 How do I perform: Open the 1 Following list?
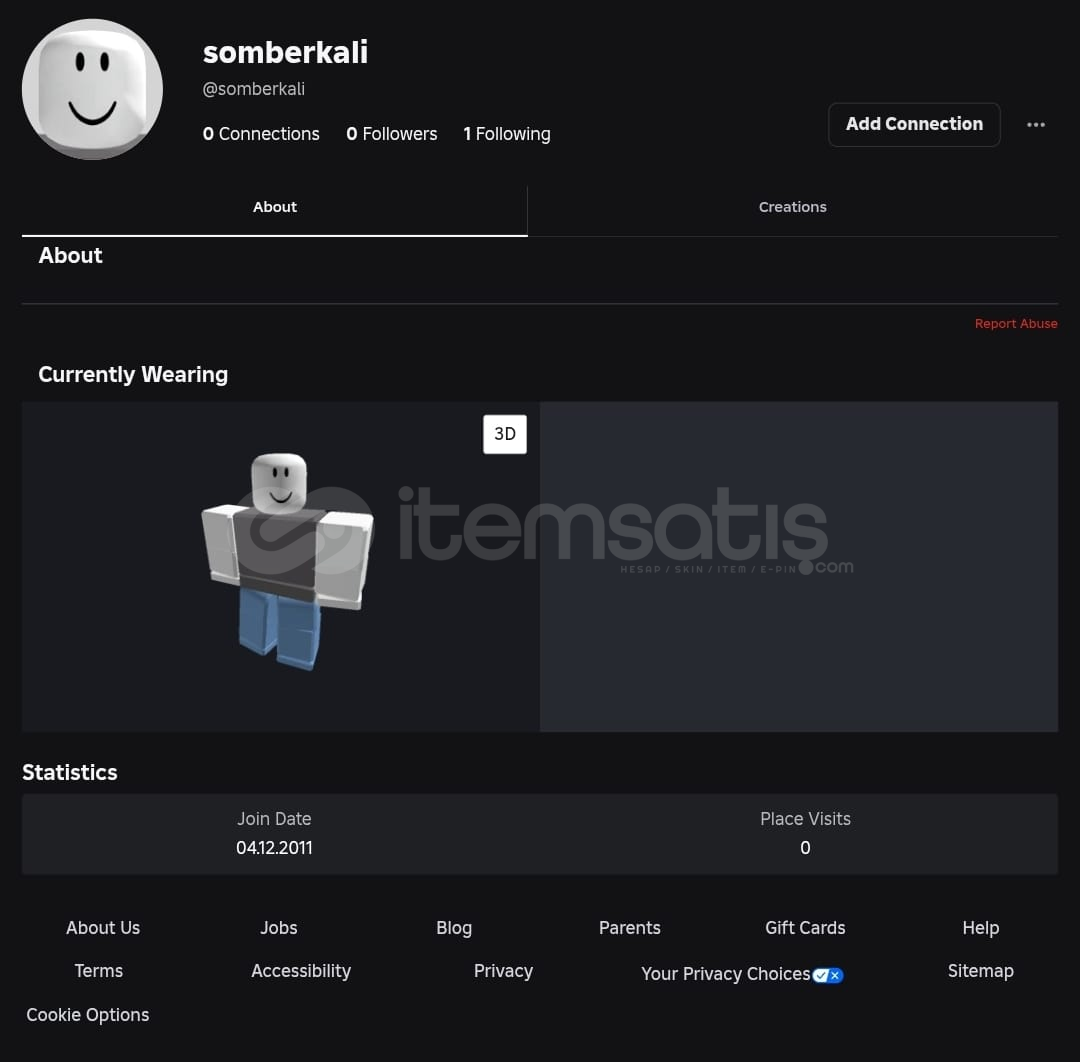[507, 134]
